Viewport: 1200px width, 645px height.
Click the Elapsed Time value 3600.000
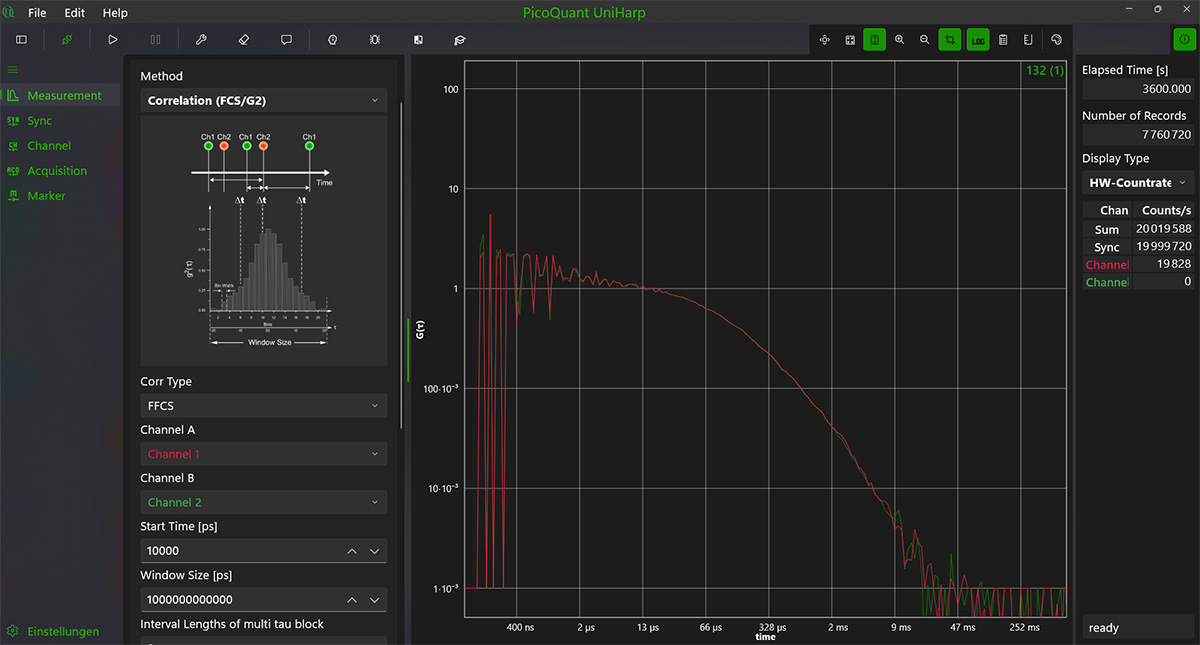[x=1138, y=88]
